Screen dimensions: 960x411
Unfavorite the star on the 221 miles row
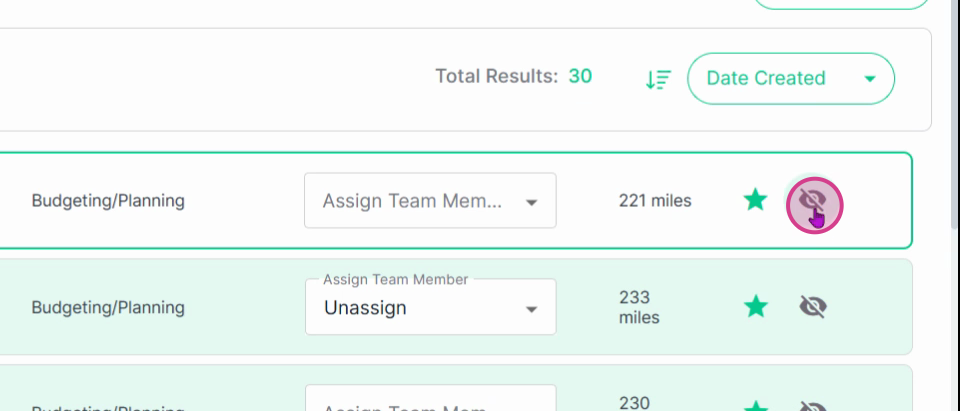pyautogui.click(x=756, y=200)
